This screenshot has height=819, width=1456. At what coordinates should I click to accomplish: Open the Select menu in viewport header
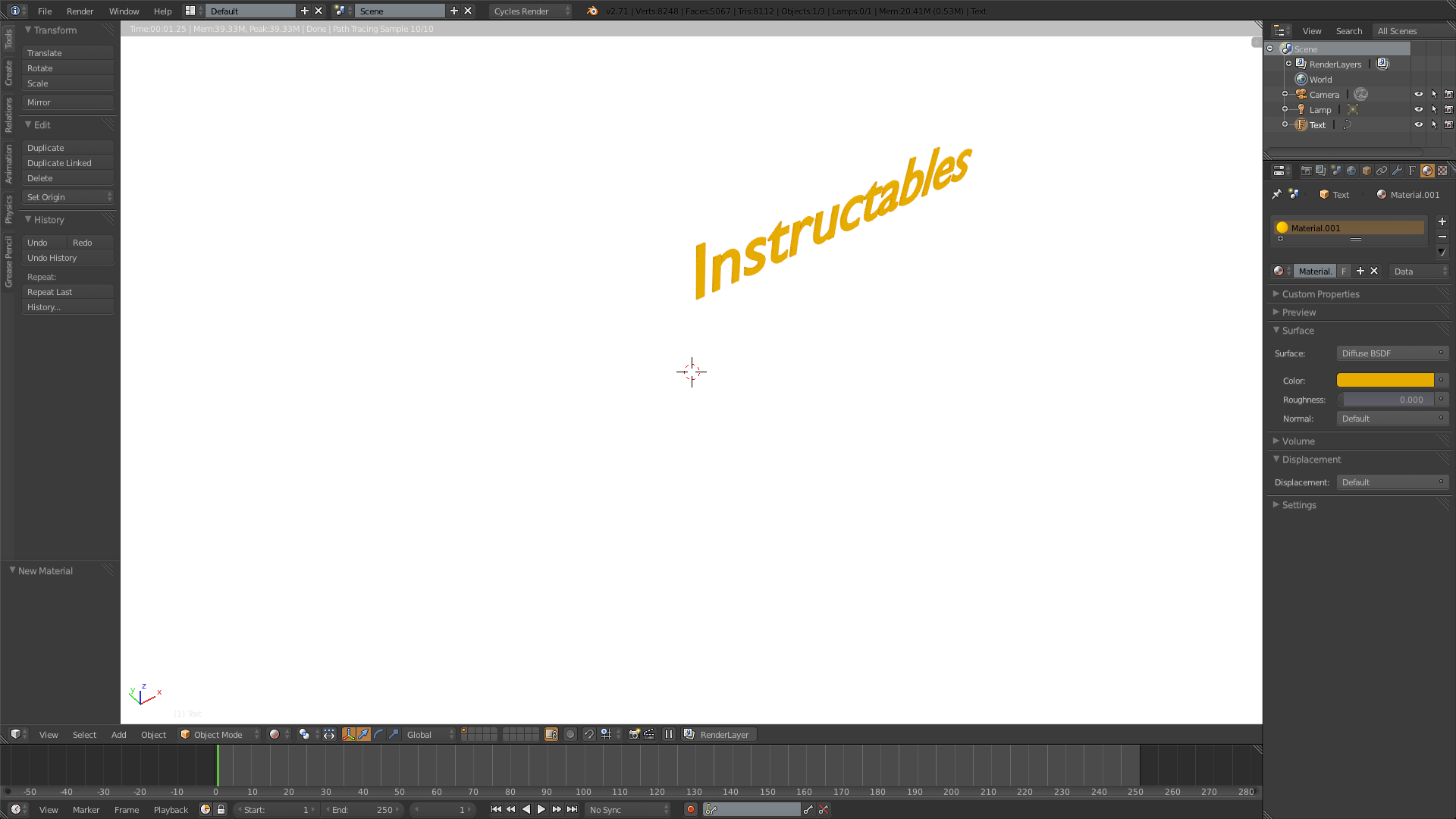[84, 734]
